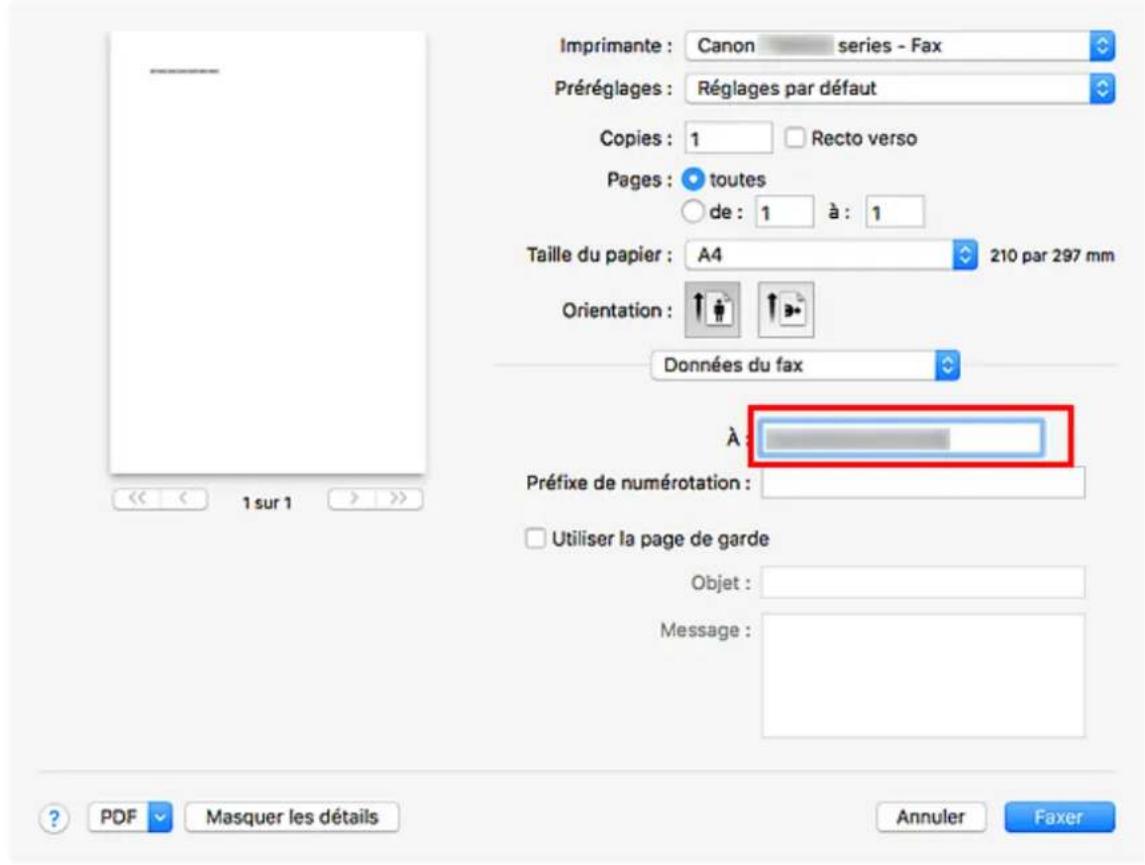1145x865 pixels.
Task: Open the PDF menu arrow
Action: point(161,817)
